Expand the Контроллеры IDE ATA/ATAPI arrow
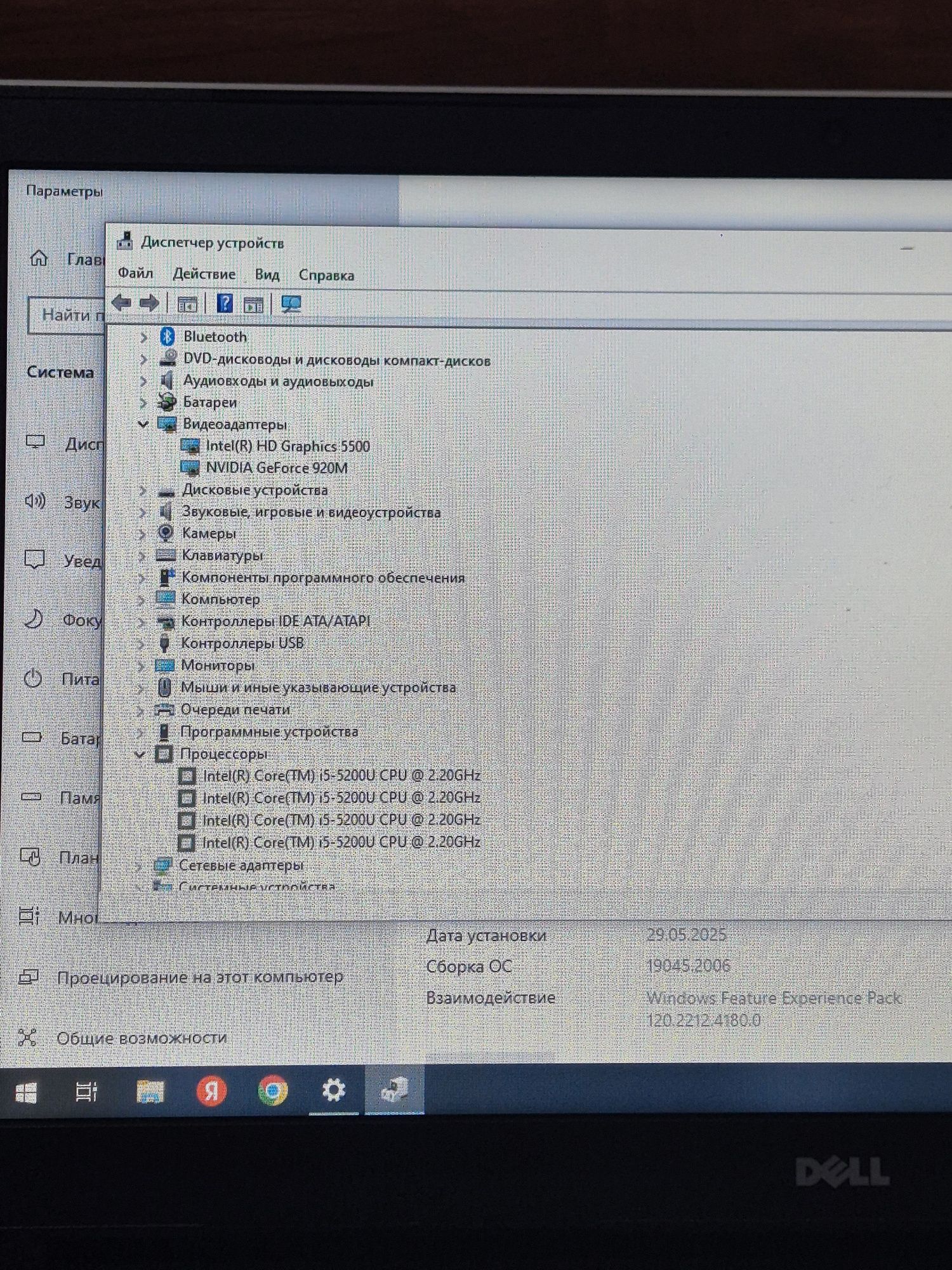Image resolution: width=952 pixels, height=1270 pixels. pyautogui.click(x=142, y=622)
